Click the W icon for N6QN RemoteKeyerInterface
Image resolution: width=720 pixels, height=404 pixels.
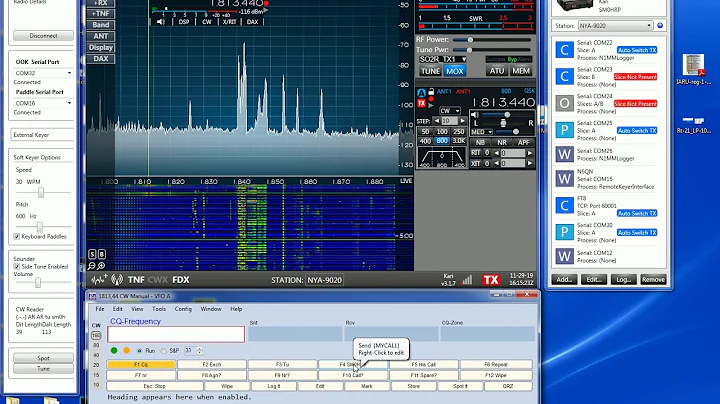click(x=564, y=178)
